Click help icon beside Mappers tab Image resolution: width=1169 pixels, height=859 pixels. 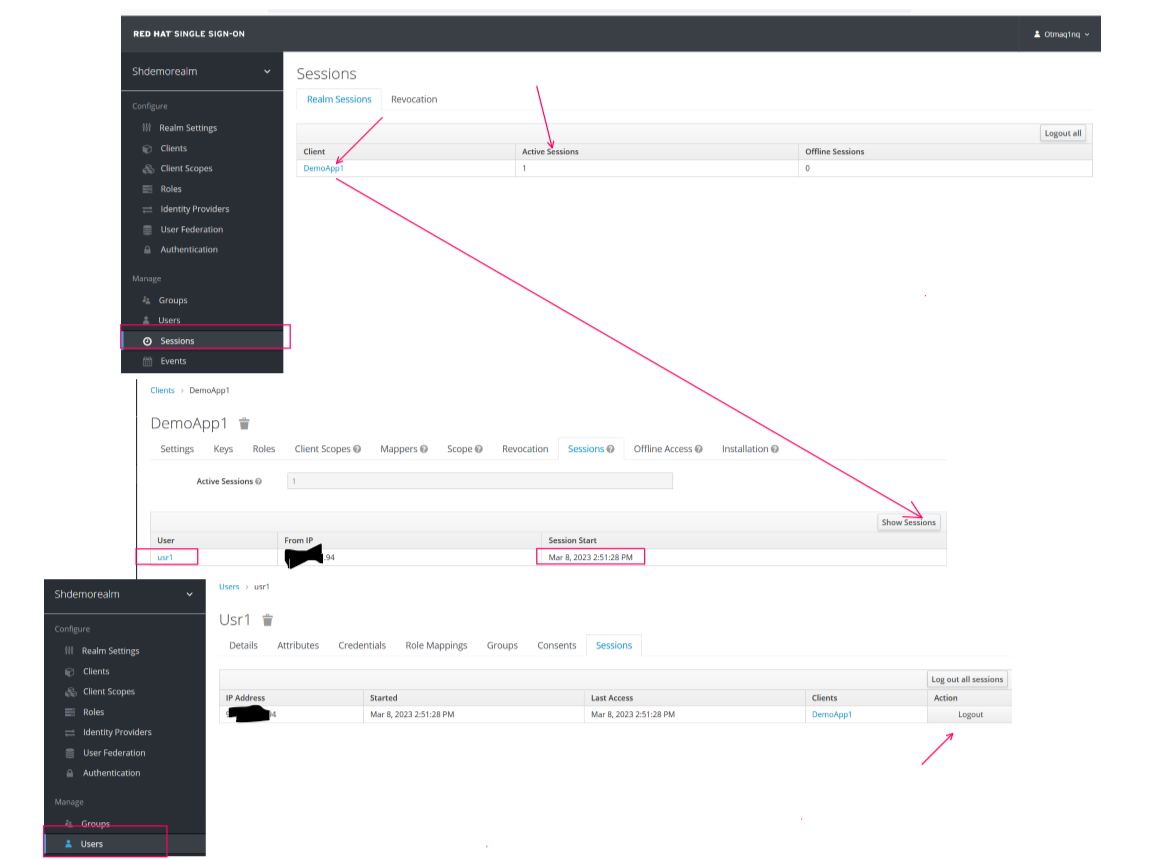[x=424, y=450]
